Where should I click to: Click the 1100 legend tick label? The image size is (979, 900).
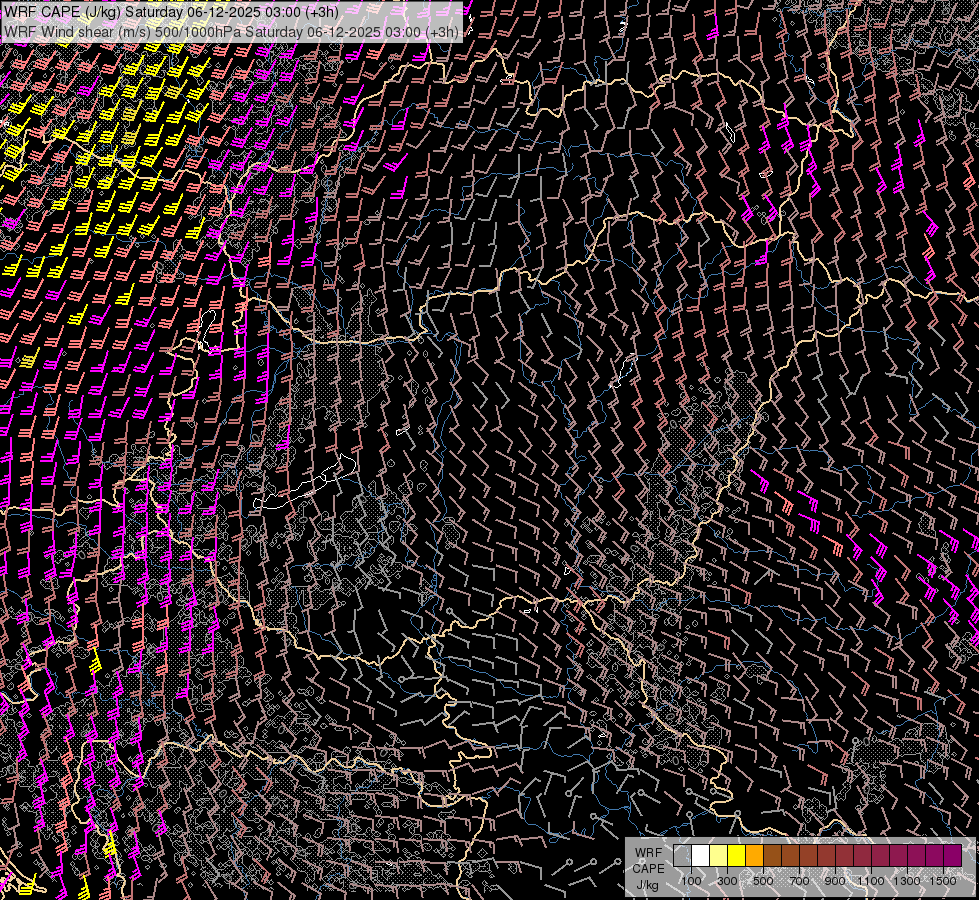(871, 881)
